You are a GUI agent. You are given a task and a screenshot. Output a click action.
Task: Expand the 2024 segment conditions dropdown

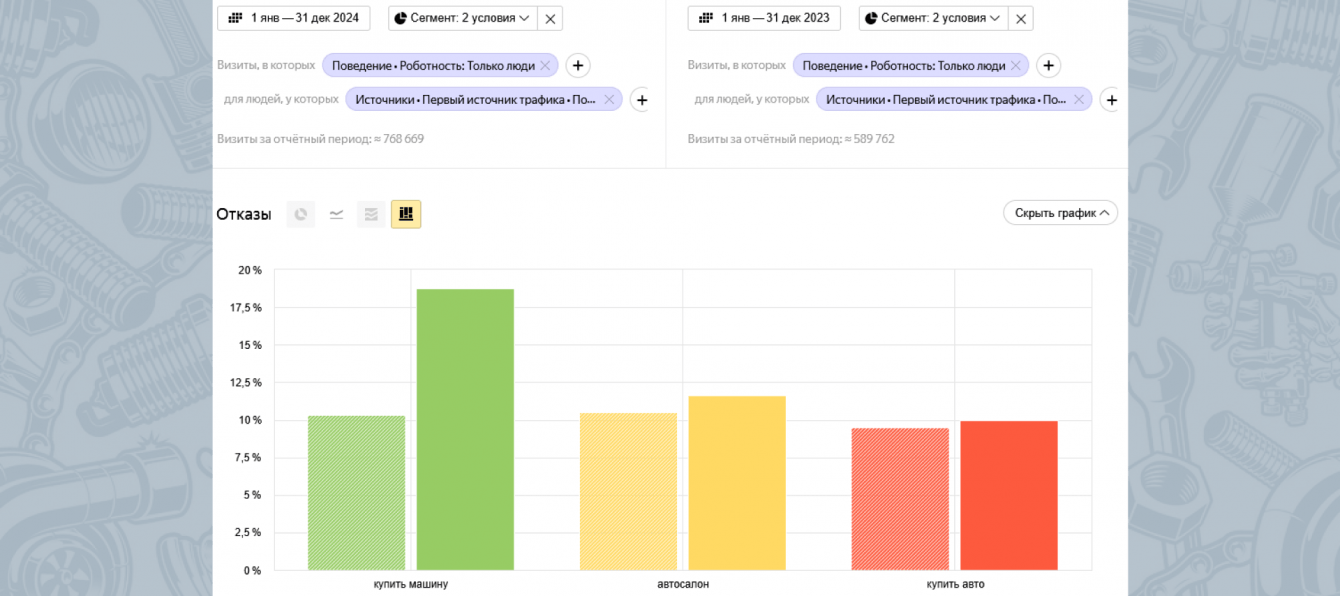pyautogui.click(x=462, y=18)
